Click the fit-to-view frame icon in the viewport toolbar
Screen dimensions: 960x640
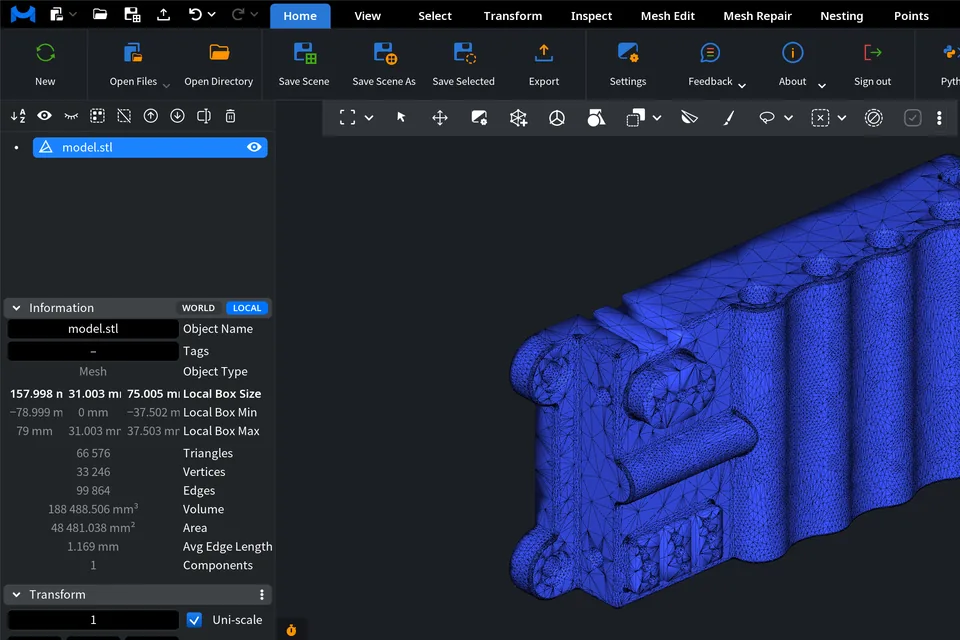(x=347, y=118)
